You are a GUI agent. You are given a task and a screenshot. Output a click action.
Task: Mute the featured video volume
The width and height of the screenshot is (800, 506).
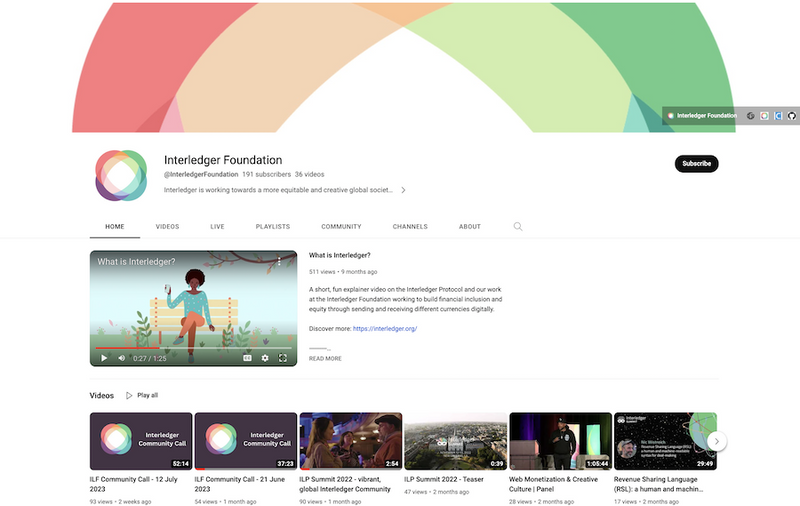coord(122,357)
